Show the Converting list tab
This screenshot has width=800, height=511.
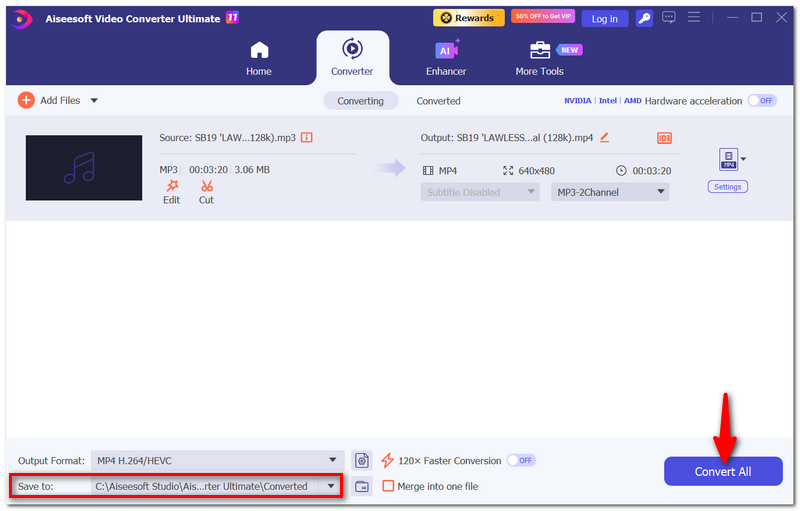tap(360, 101)
